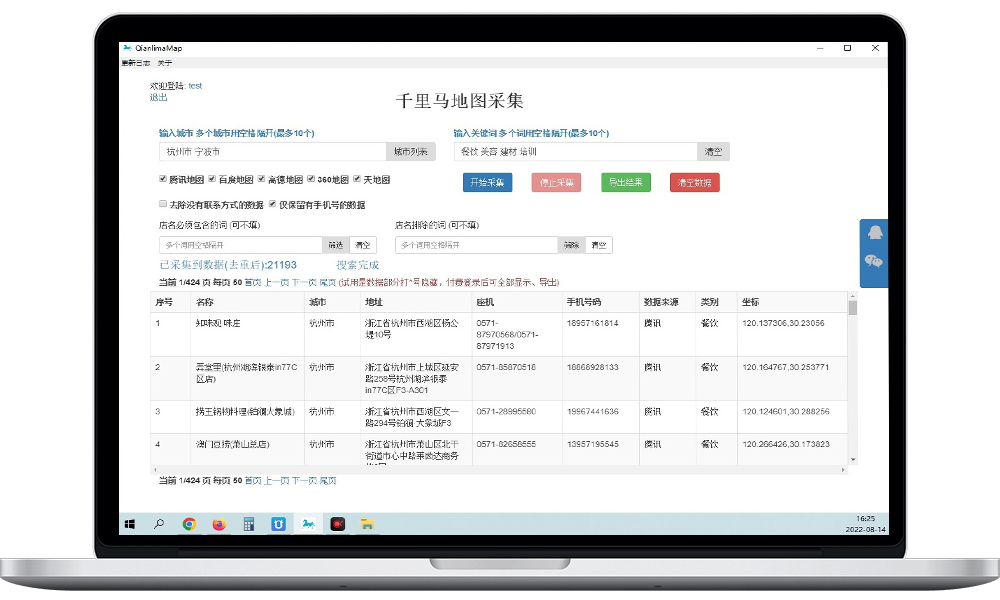Click the red 清空数据 button

pos(695,183)
